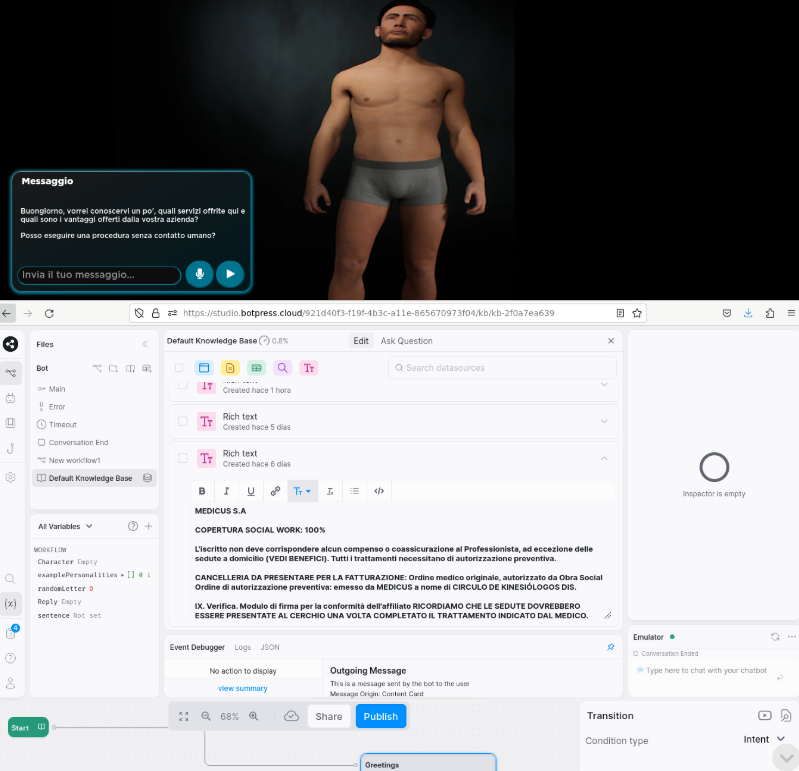
Task: Open the Condition type Intent dropdown
Action: (x=763, y=739)
